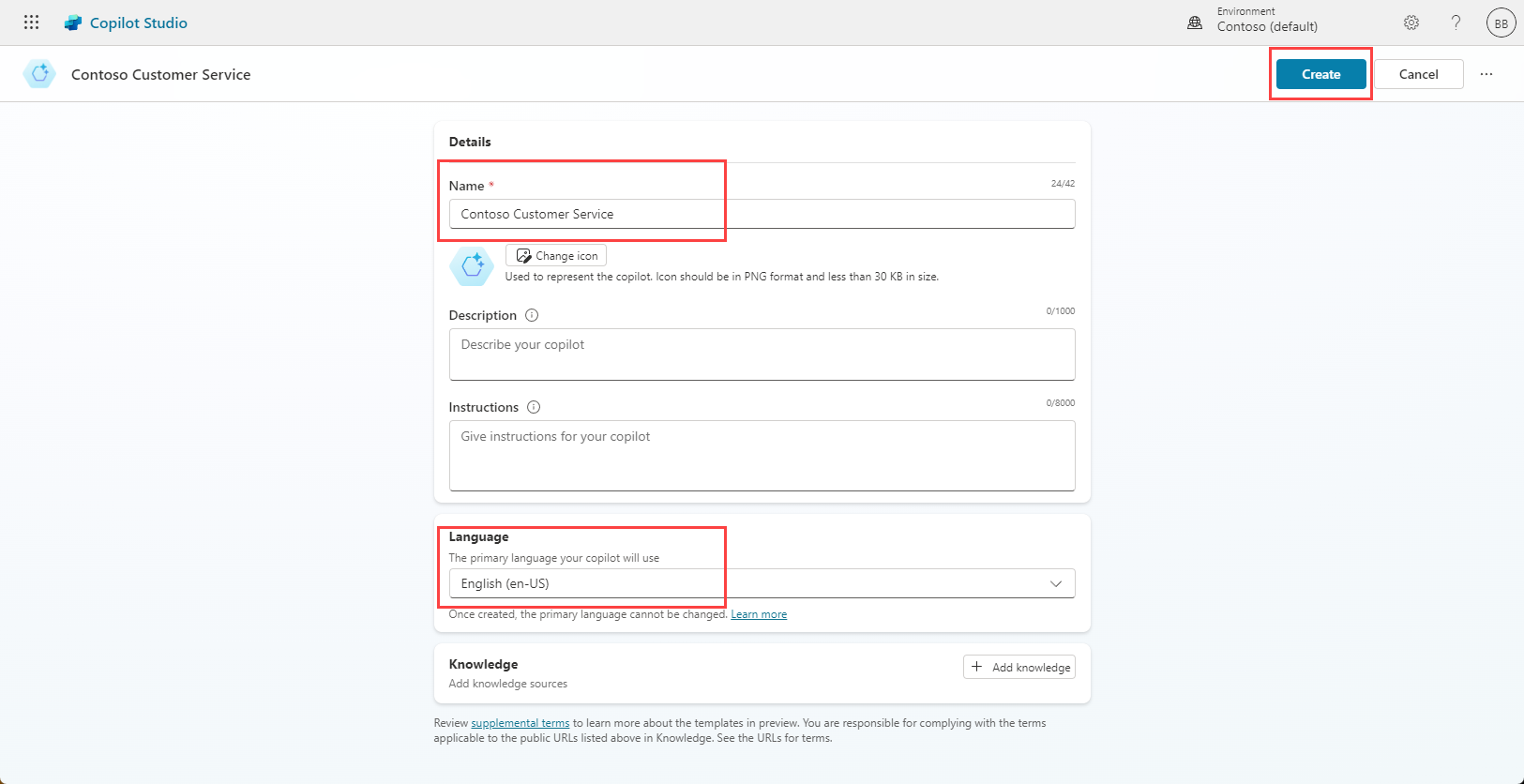Click the Knowledge section heading

point(483,664)
